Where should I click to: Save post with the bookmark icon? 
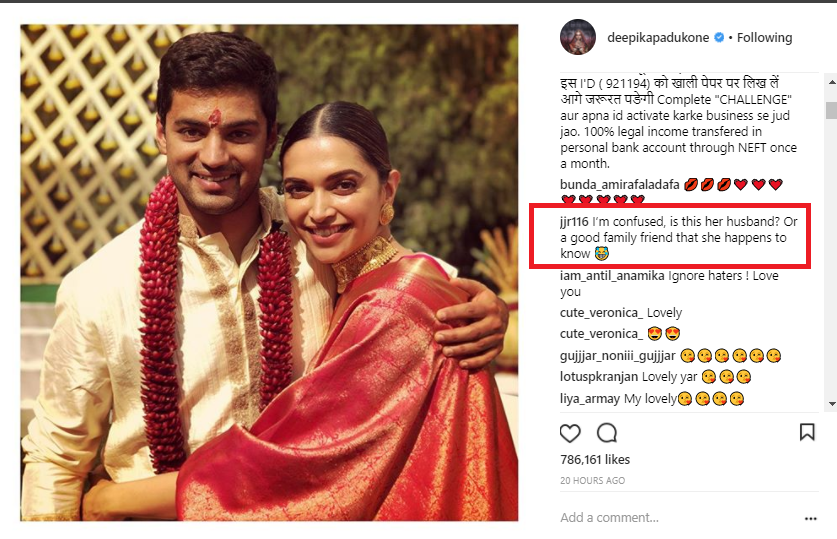806,433
